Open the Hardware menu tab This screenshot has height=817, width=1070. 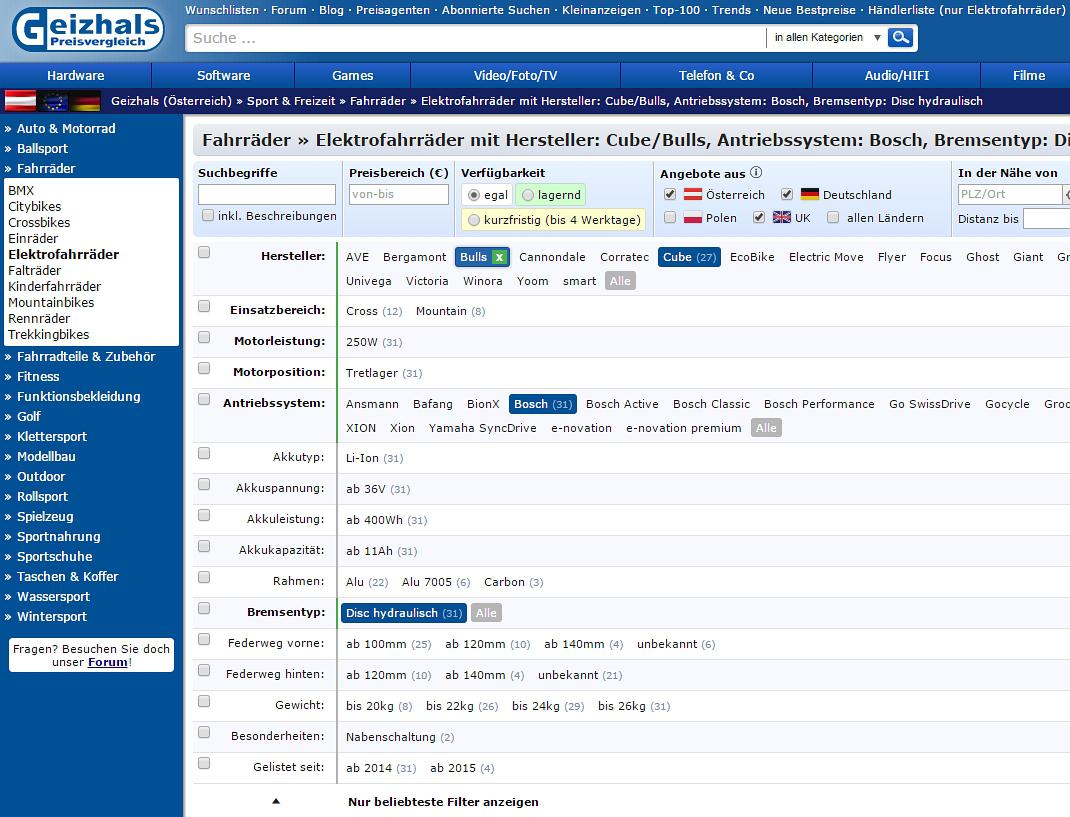pyautogui.click(x=76, y=75)
